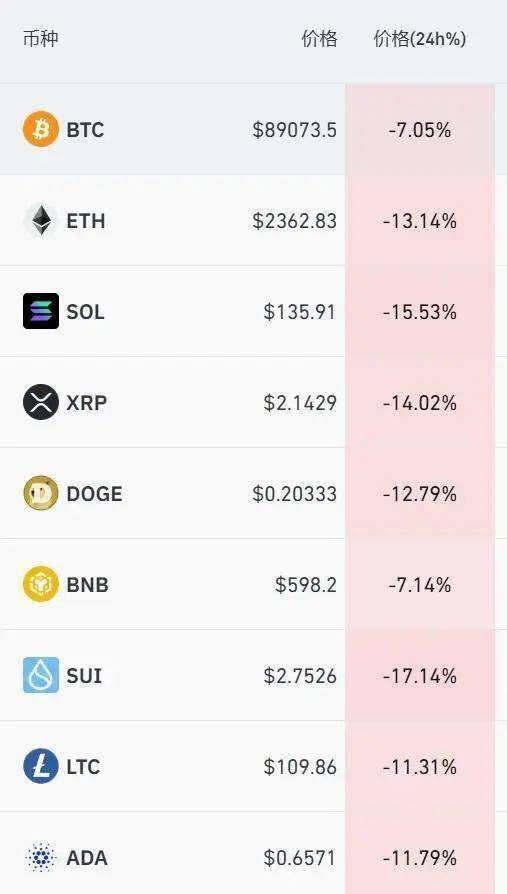
Task: Select the SUI -17.14% change cell
Action: [420, 675]
